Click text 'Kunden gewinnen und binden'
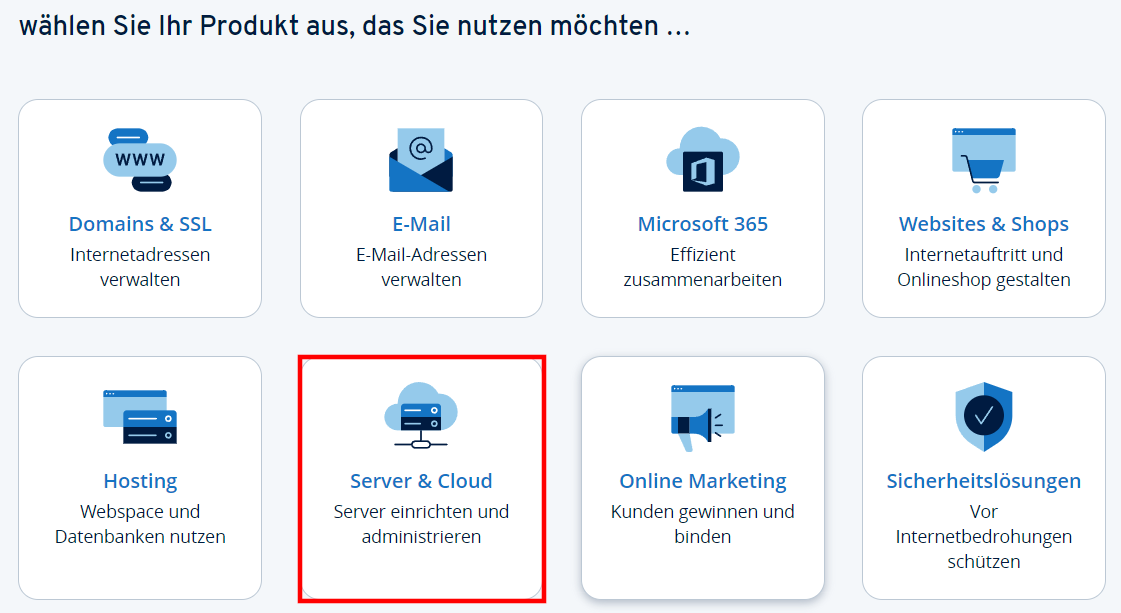The height and width of the screenshot is (613, 1121). pos(703,524)
